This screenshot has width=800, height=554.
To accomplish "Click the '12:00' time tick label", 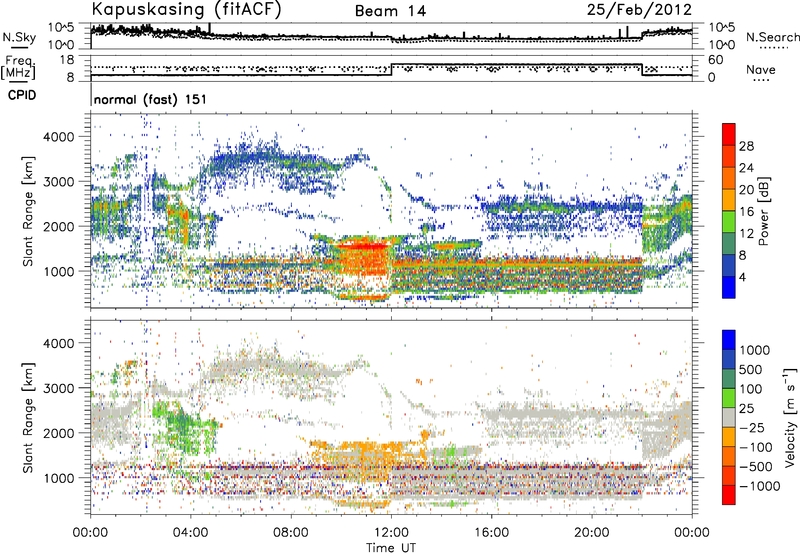I will coord(391,533).
